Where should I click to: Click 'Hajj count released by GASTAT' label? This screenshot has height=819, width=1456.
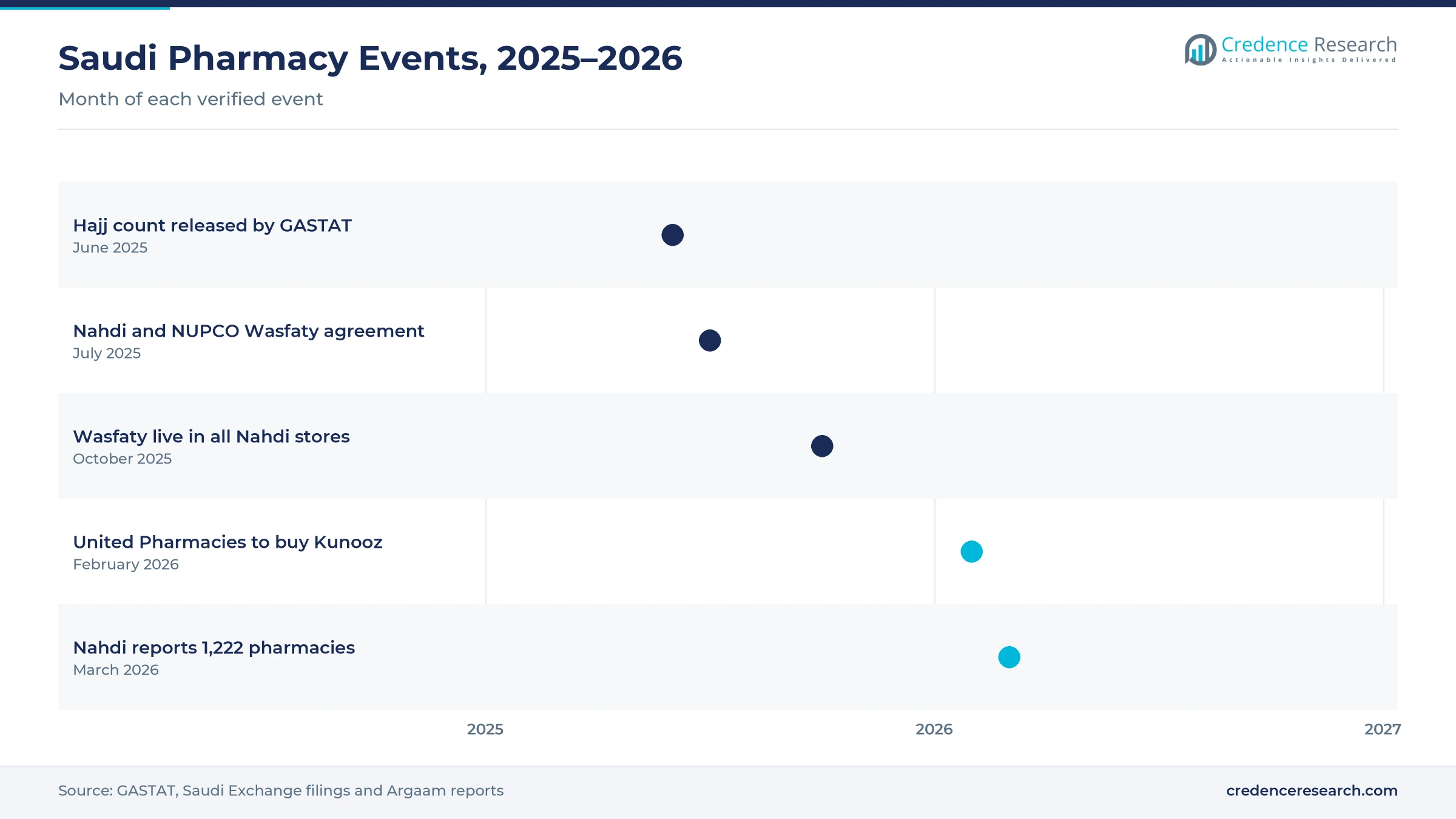tap(212, 226)
